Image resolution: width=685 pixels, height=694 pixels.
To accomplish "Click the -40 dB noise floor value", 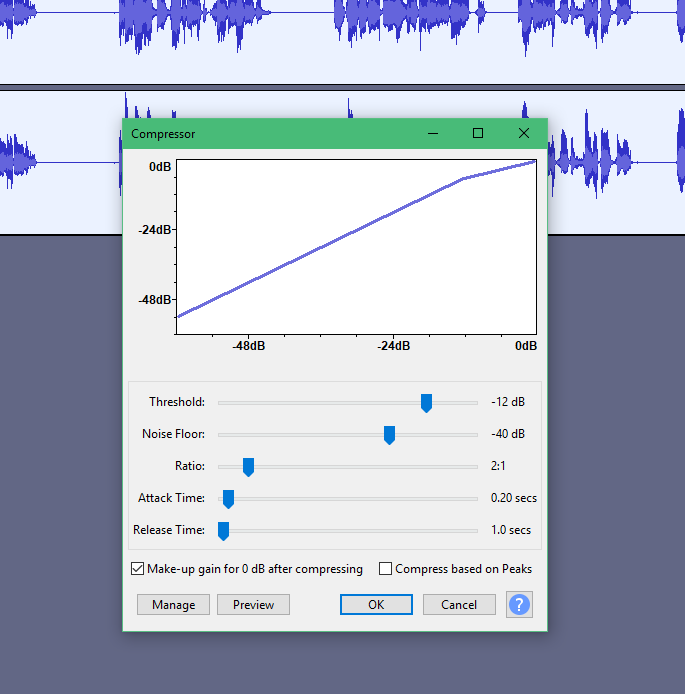I will [x=508, y=434].
